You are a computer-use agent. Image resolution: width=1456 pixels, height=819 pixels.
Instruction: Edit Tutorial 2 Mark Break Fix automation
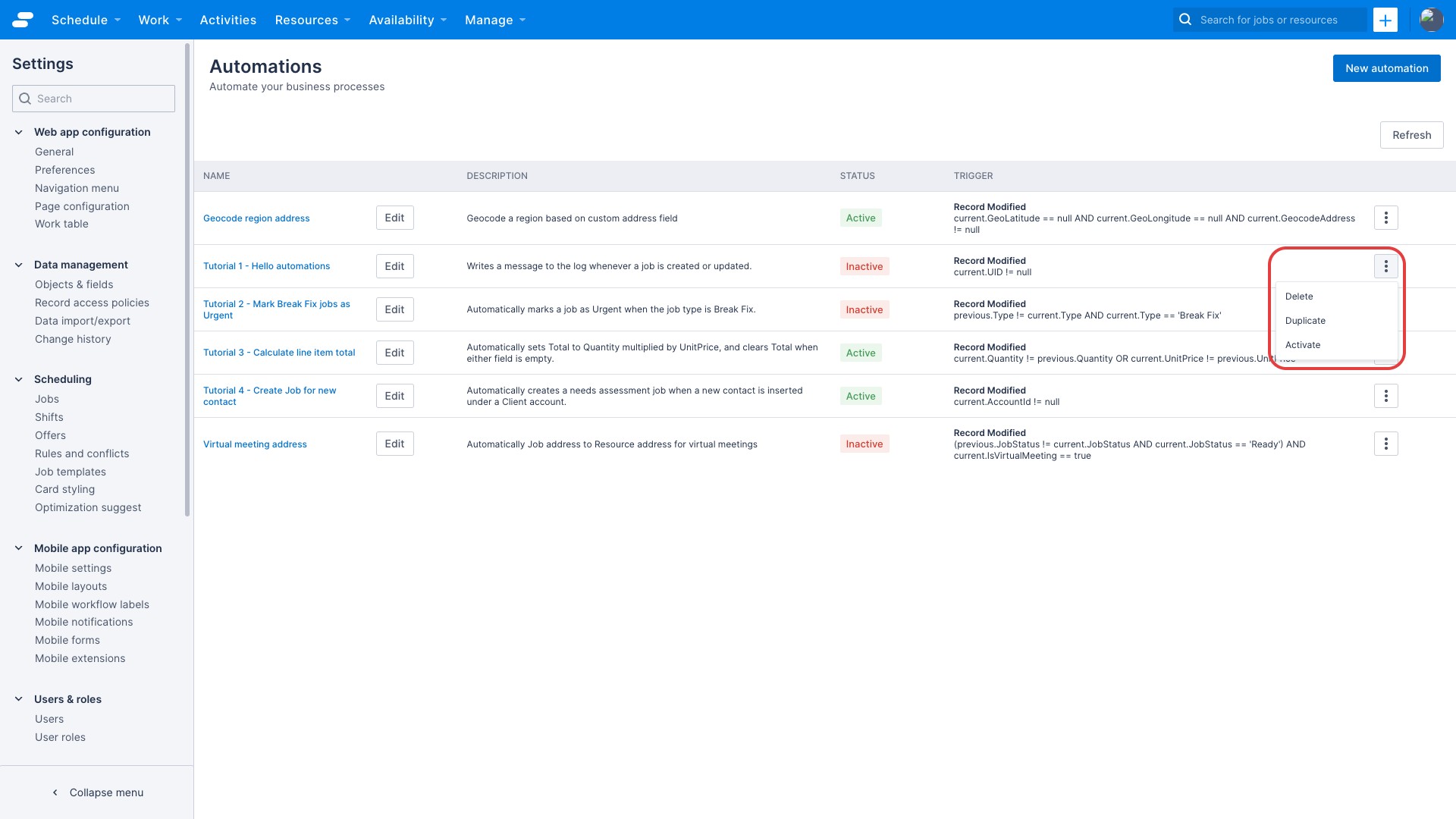coord(394,309)
